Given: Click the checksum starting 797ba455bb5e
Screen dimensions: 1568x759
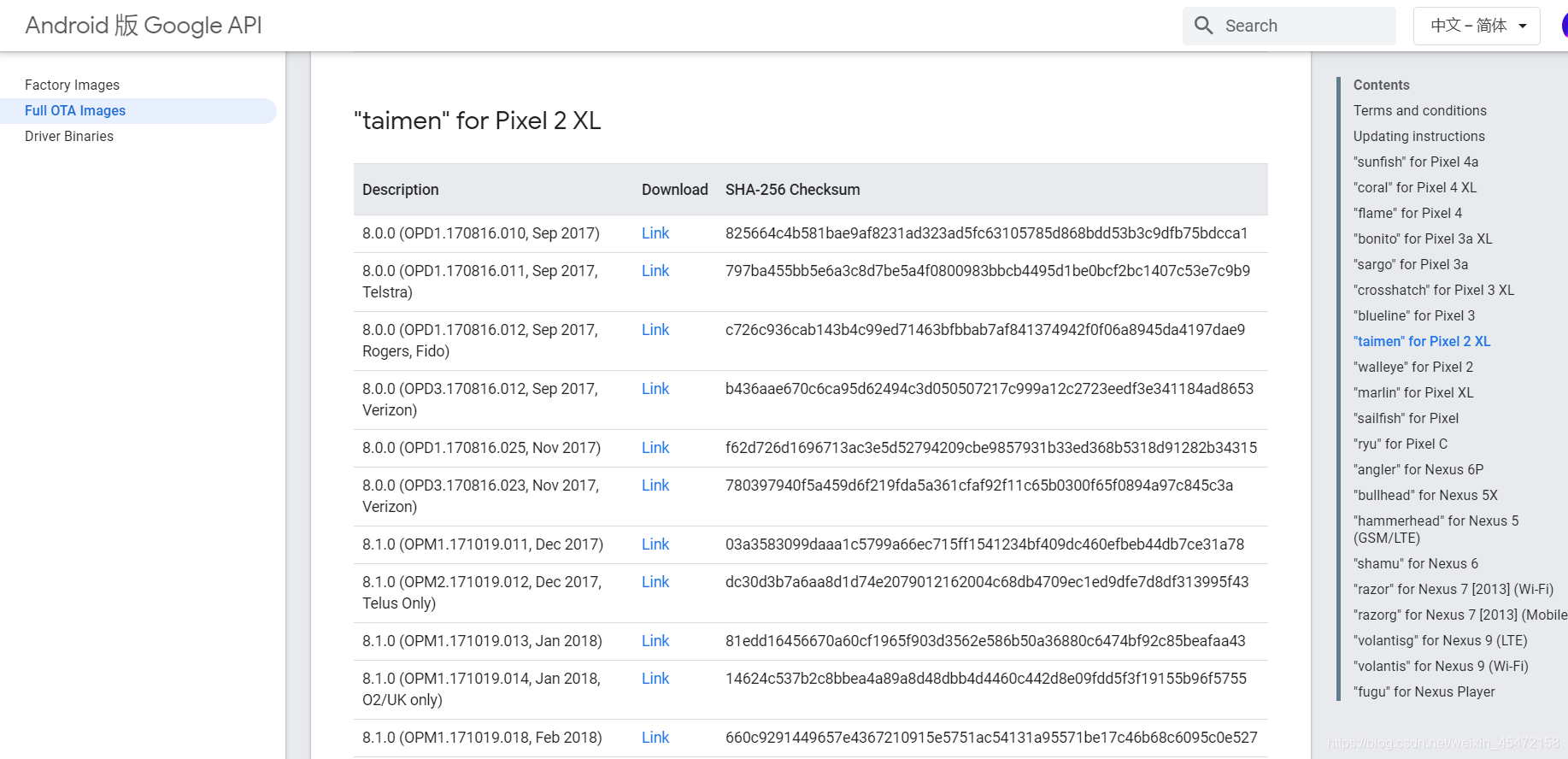Looking at the screenshot, I should click(988, 271).
